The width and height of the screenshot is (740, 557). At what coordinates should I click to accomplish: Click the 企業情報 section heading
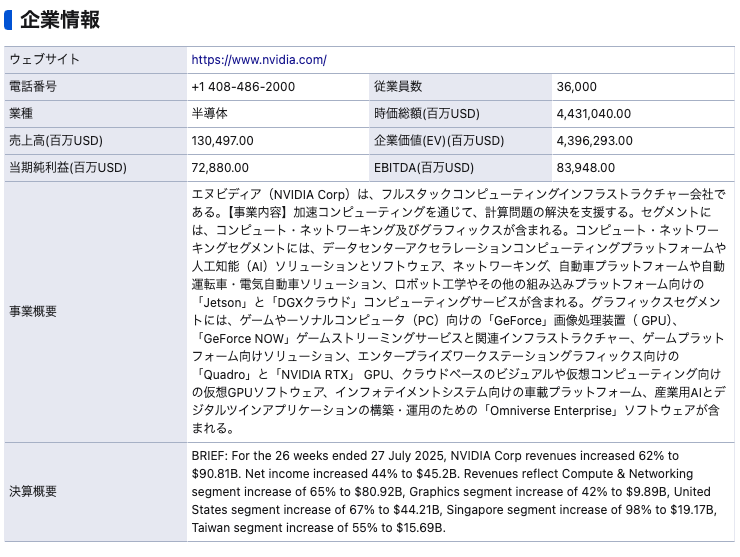(x=60, y=20)
